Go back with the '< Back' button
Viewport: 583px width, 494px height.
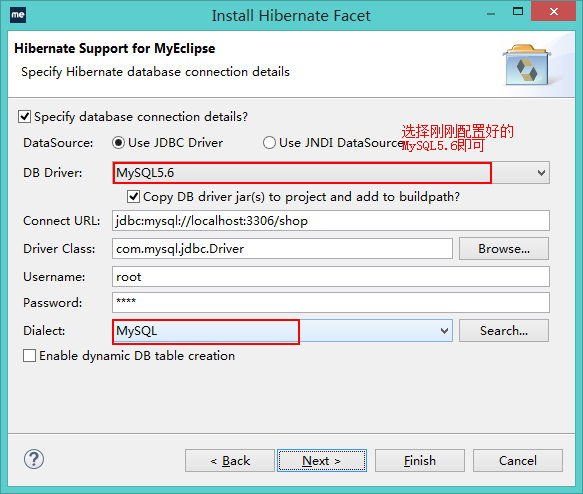click(x=230, y=461)
